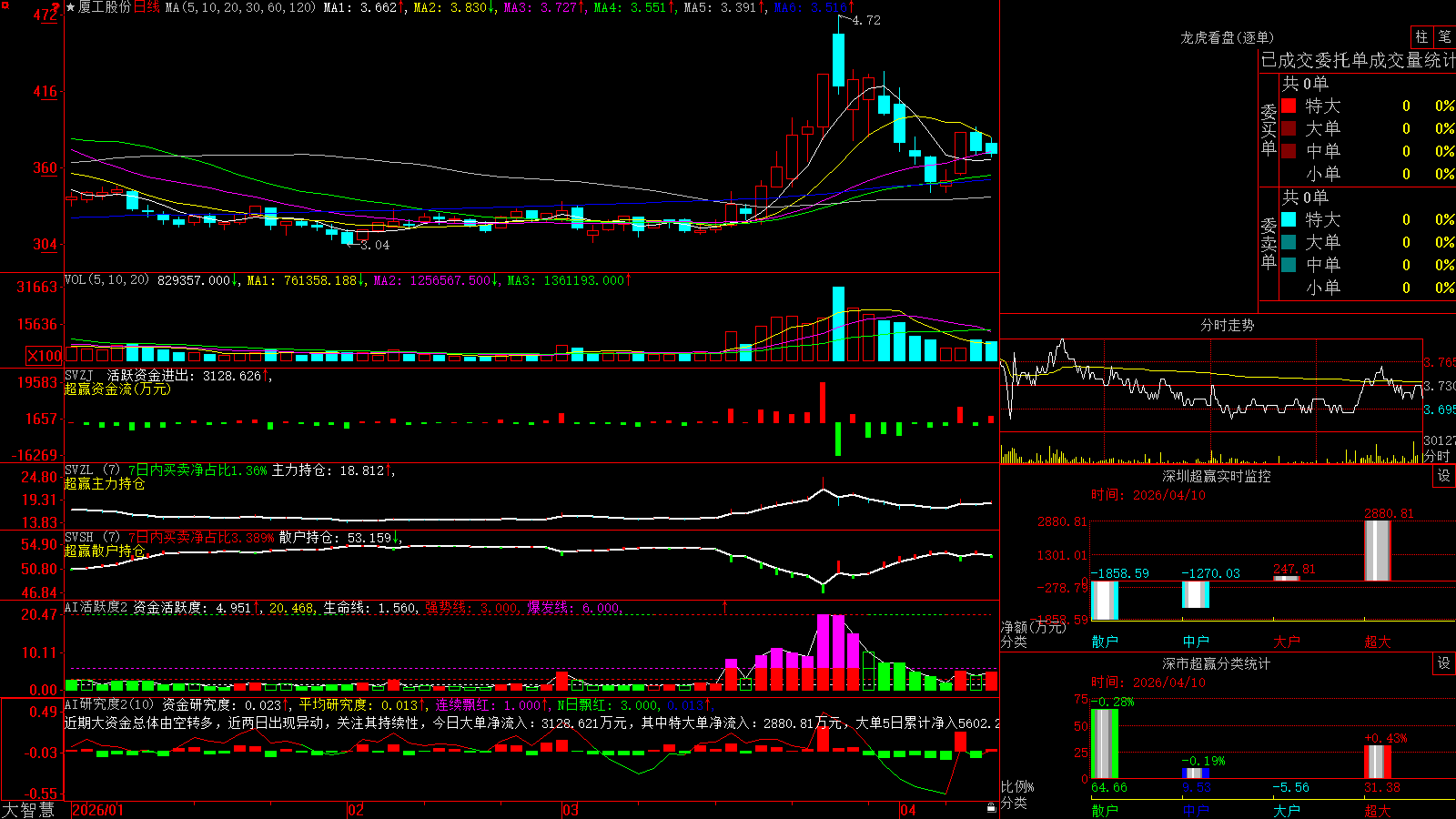
Task: Click the dark red 中单 buy-order swatch
Action: (x=1289, y=150)
